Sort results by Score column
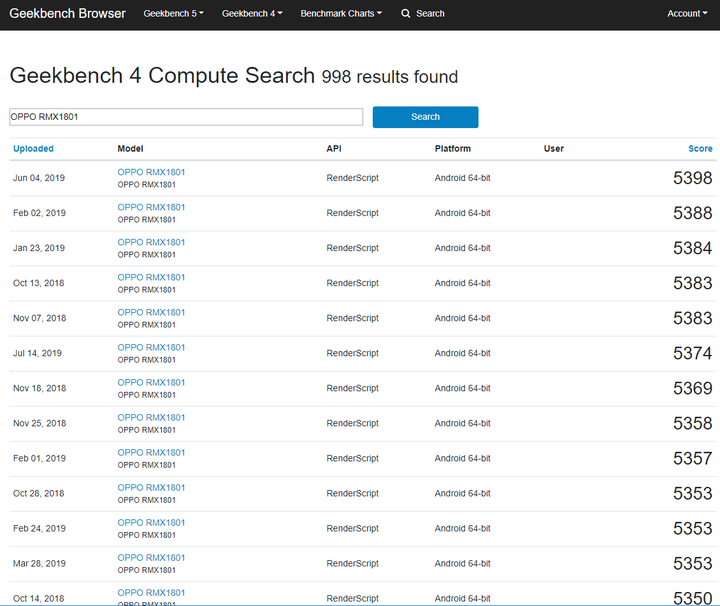 pyautogui.click(x=700, y=148)
